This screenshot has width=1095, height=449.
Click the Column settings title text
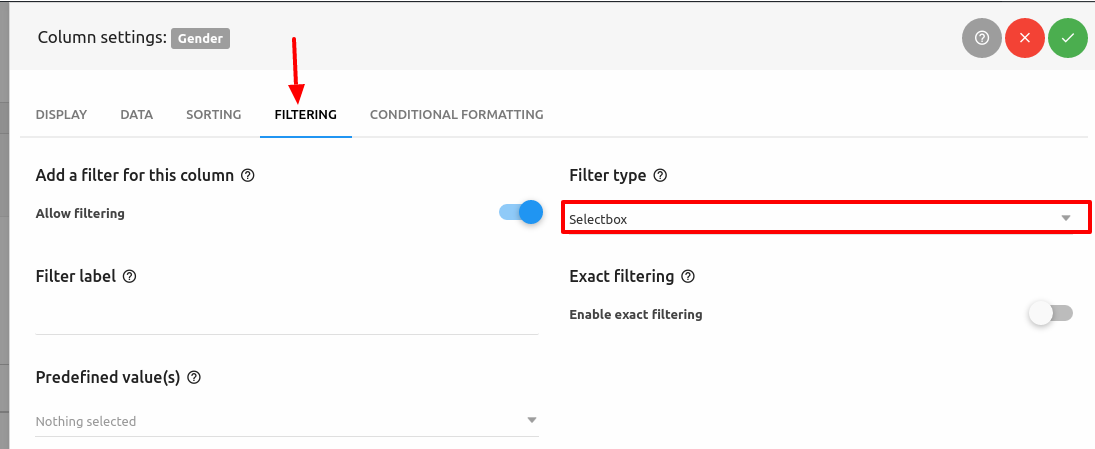click(102, 38)
